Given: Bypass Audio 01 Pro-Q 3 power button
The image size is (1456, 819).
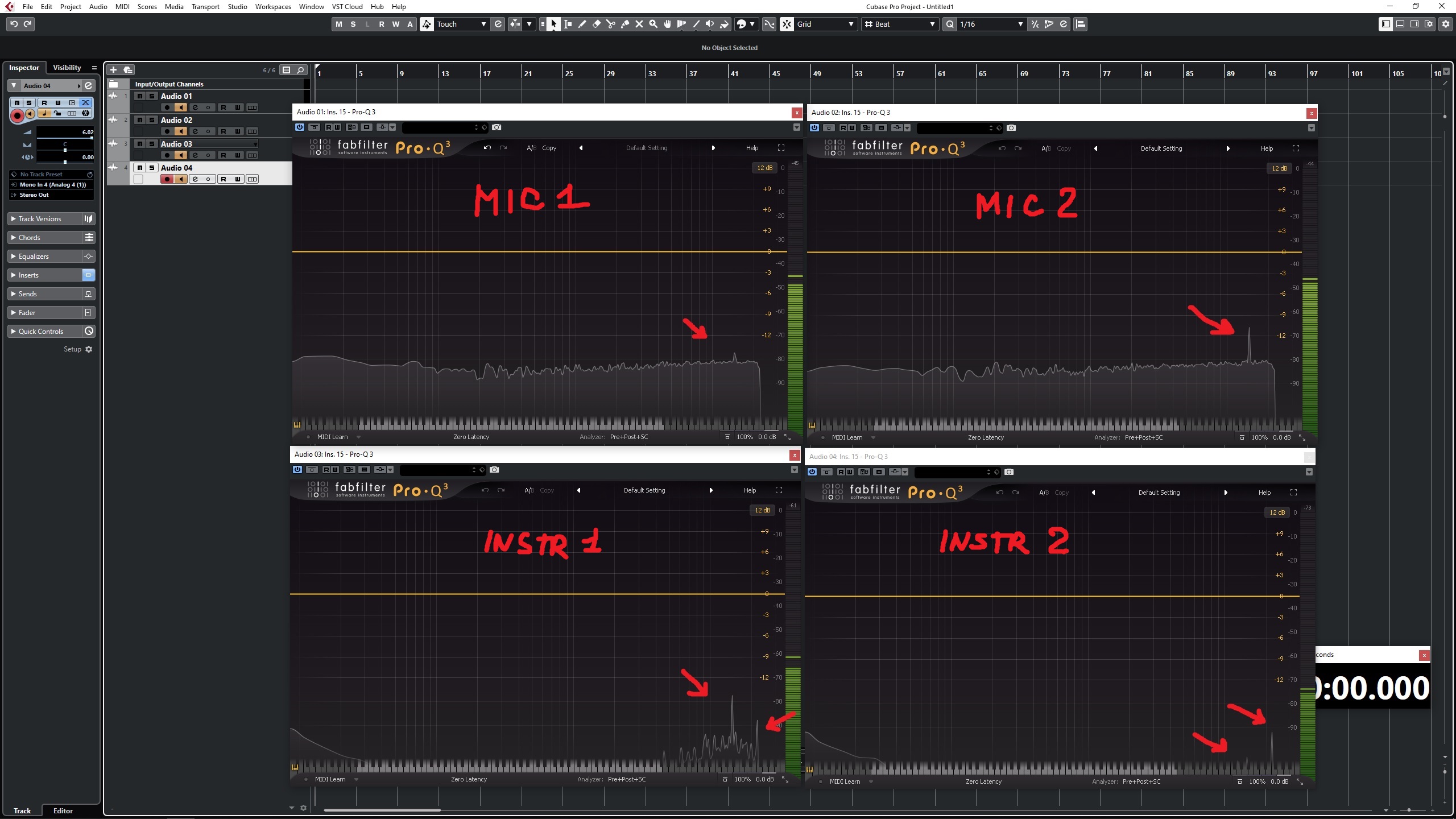Looking at the screenshot, I should [300, 127].
